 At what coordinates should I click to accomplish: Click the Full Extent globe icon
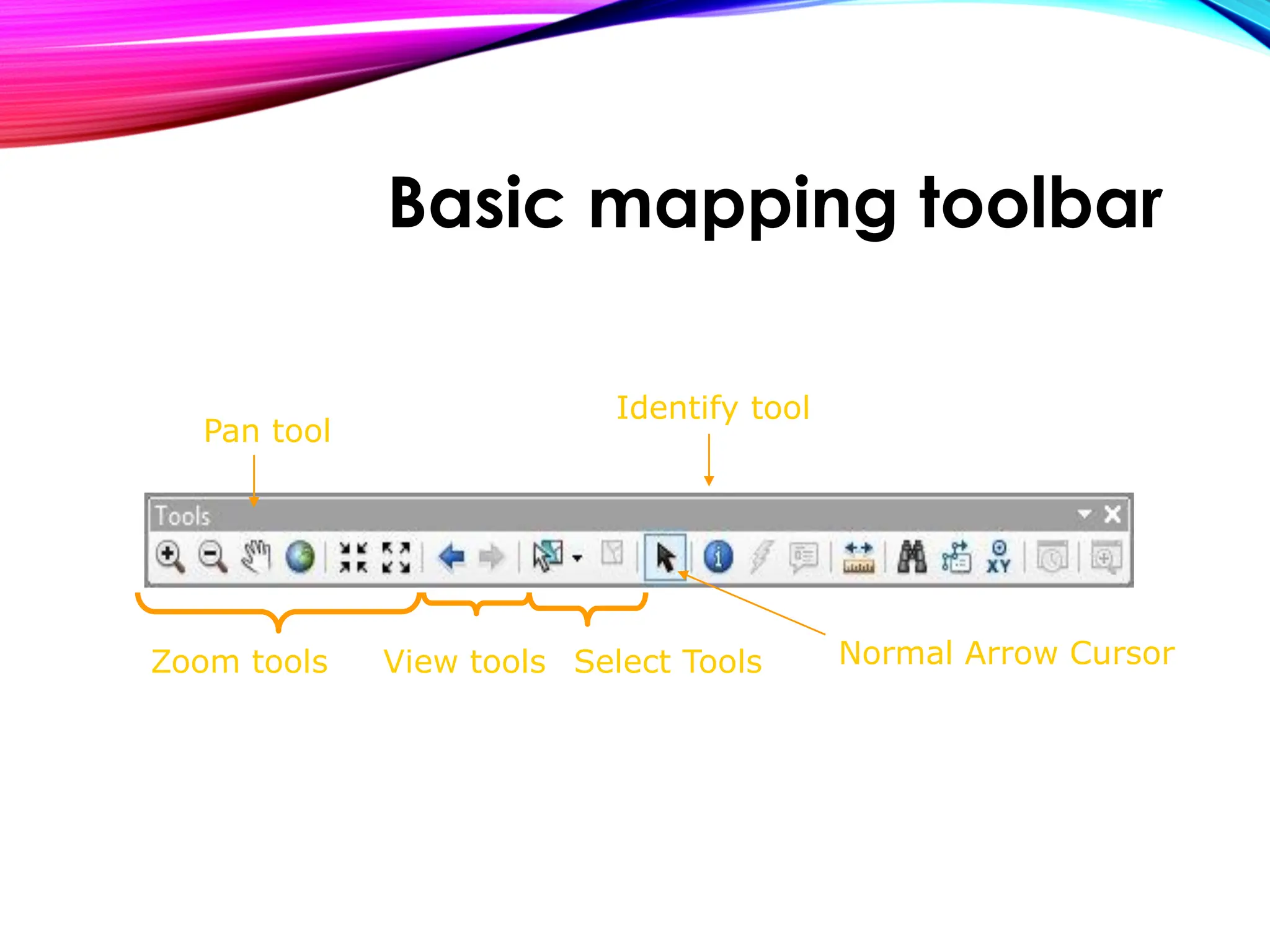[300, 556]
